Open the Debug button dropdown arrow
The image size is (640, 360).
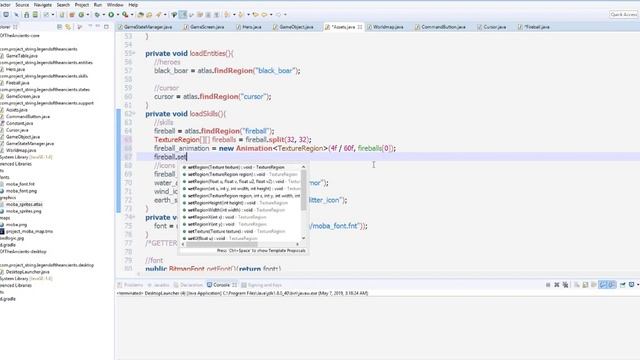(104, 15)
